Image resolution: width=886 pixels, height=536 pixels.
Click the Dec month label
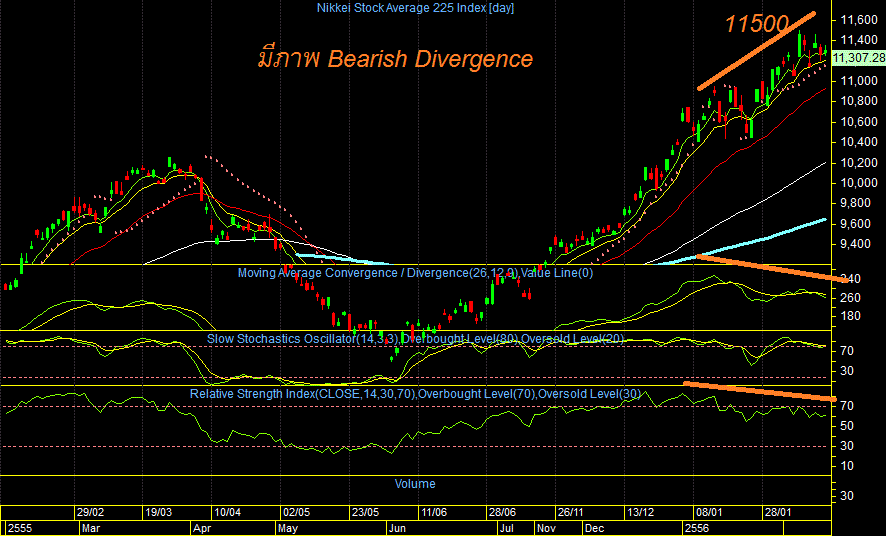(x=594, y=528)
